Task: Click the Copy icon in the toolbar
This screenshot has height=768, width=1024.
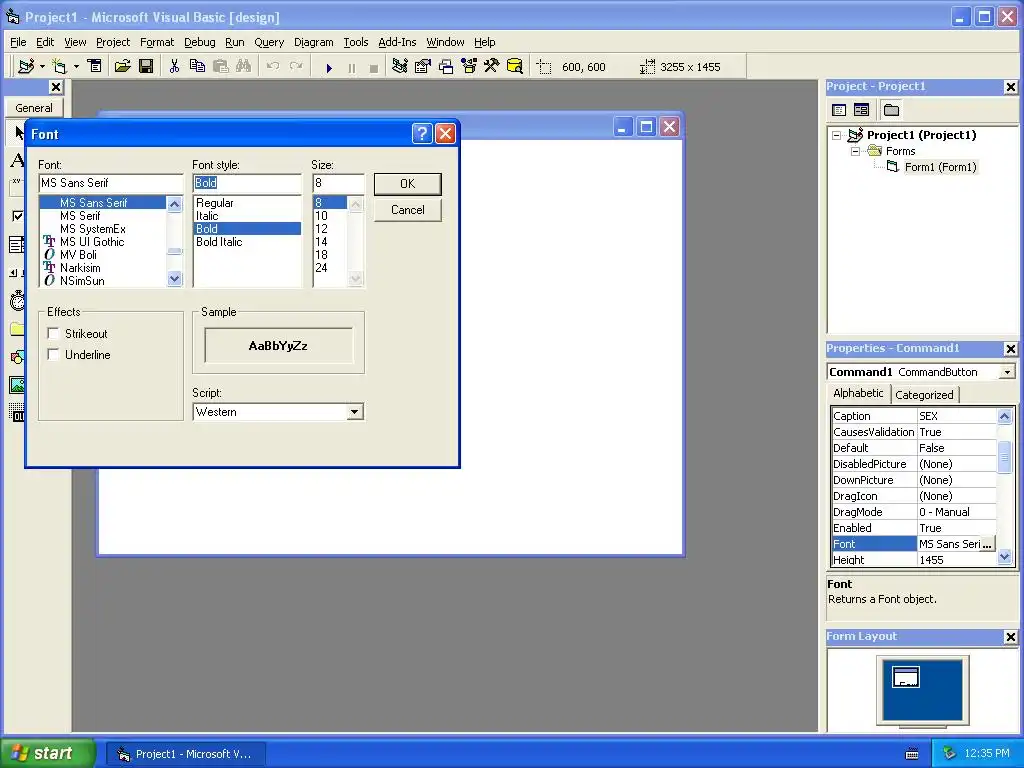Action: coord(197,66)
